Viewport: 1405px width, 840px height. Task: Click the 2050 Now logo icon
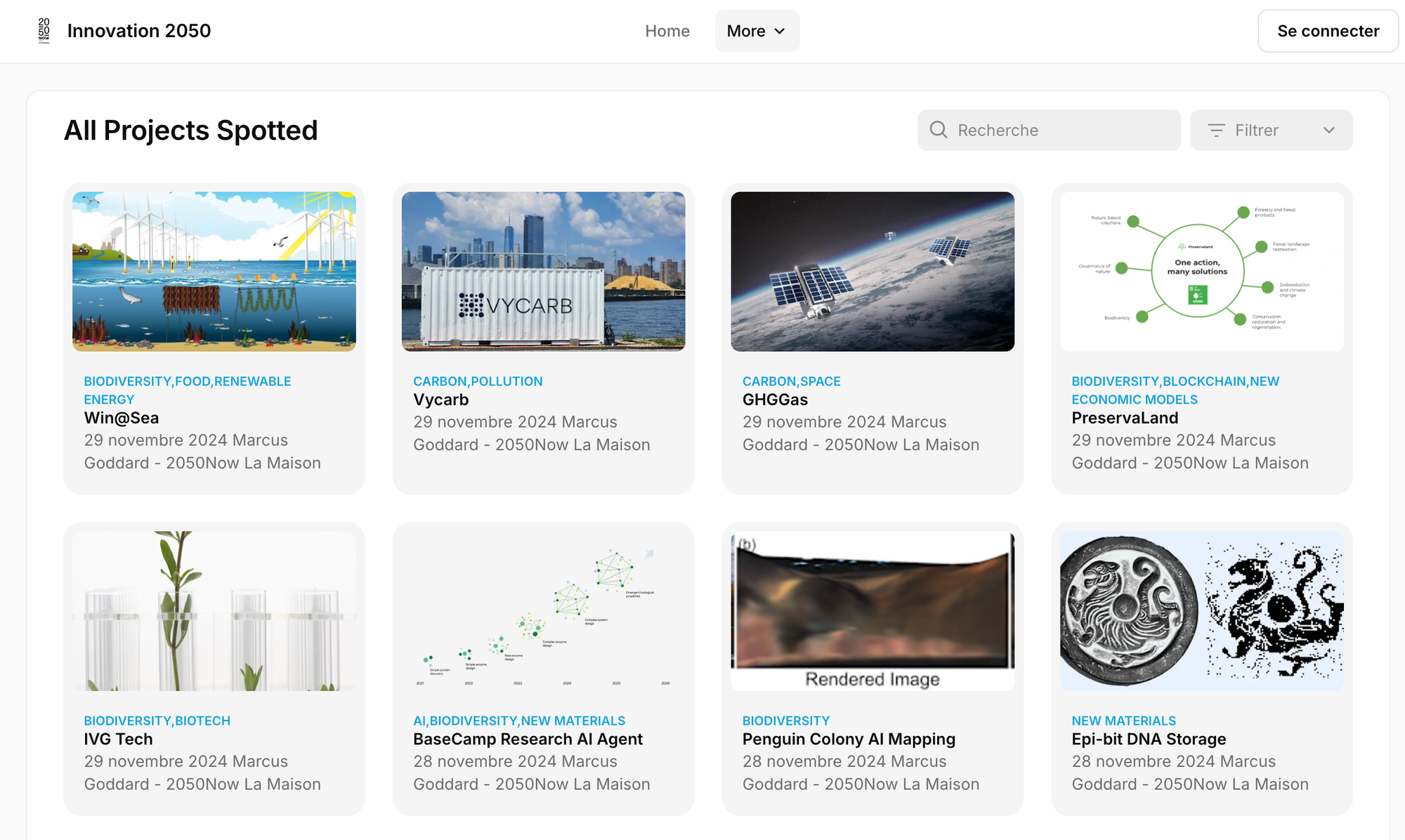click(44, 31)
